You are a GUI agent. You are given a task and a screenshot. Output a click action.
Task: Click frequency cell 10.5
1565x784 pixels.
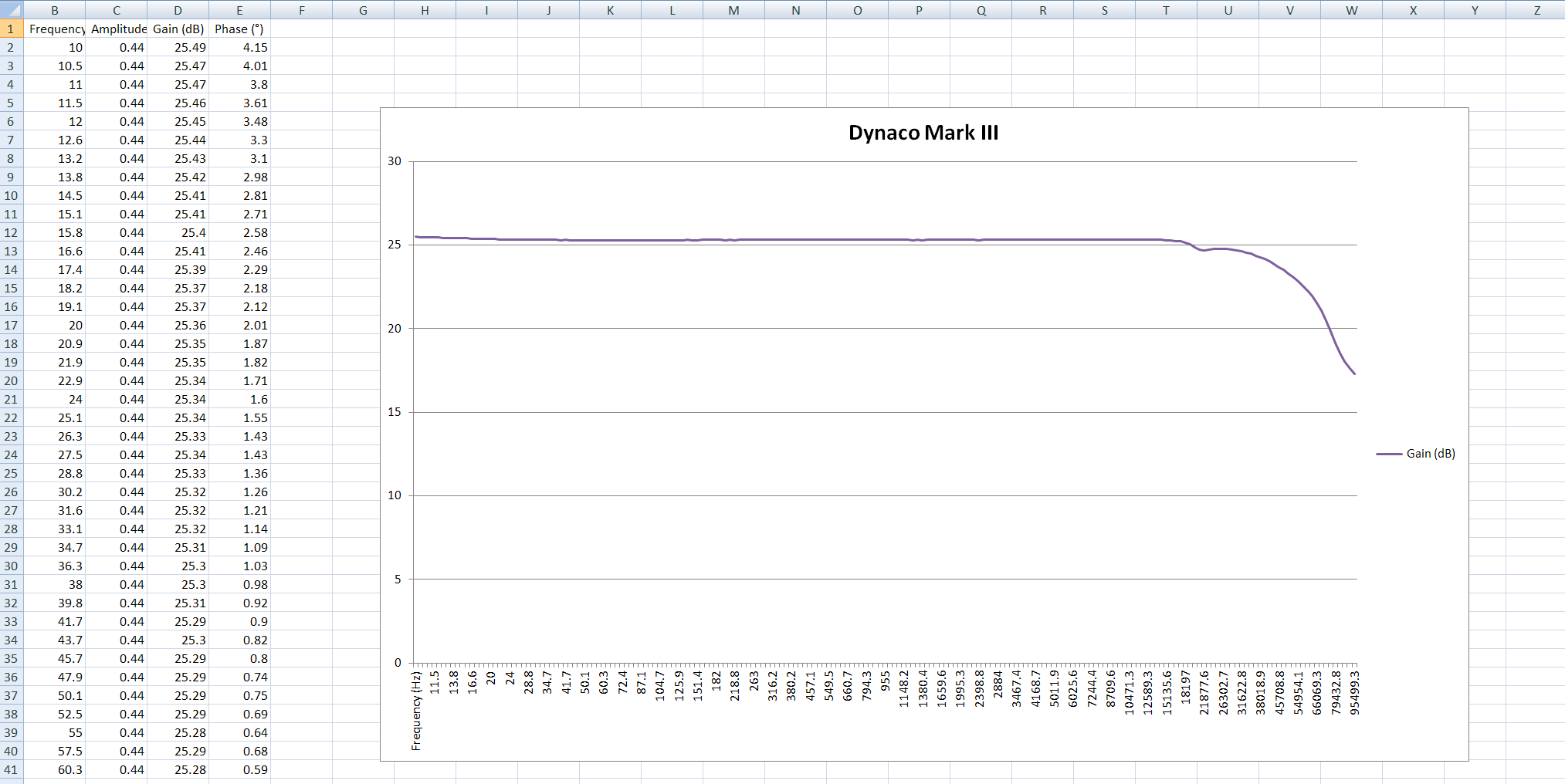click(x=55, y=66)
